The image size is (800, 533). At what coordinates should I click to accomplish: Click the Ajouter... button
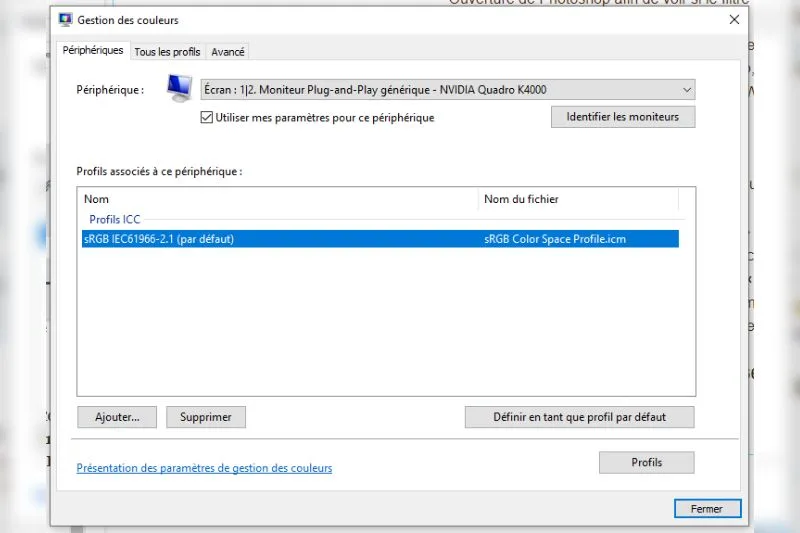click(x=117, y=417)
